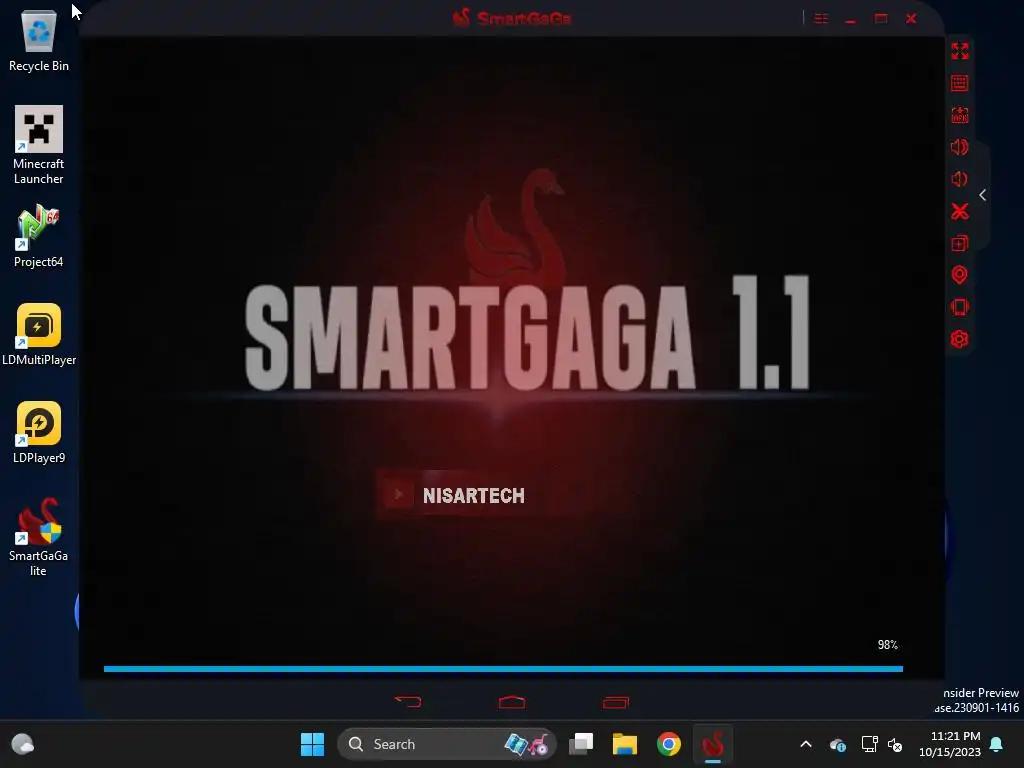1024x768 pixels.
Task: Show hidden system tray icons
Action: coord(806,744)
